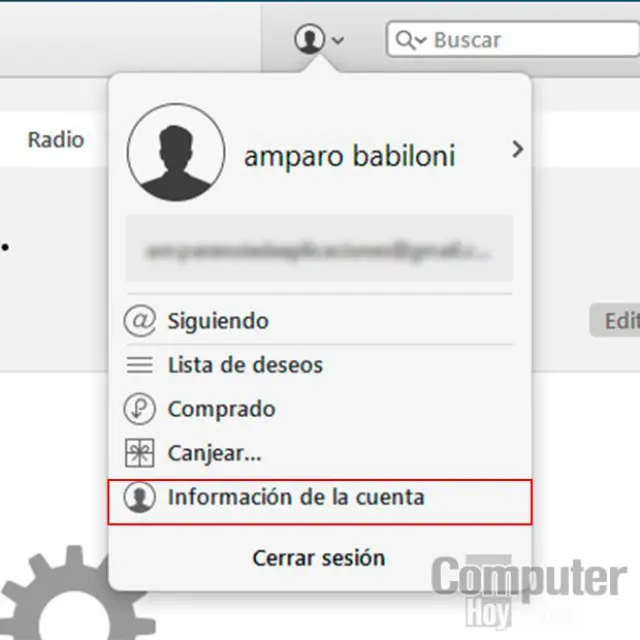Viewport: 640px width, 640px height.
Task: Expand profile with the right chevron arrow
Action: [x=516, y=150]
